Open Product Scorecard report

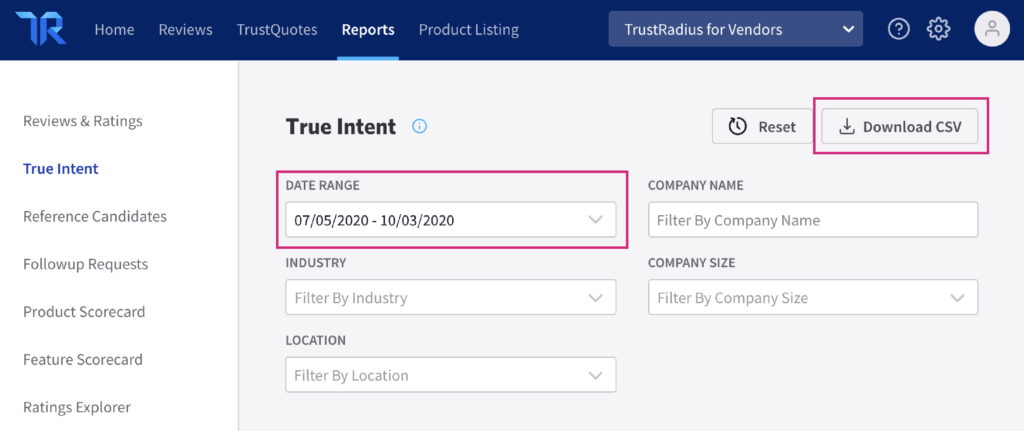coord(84,311)
